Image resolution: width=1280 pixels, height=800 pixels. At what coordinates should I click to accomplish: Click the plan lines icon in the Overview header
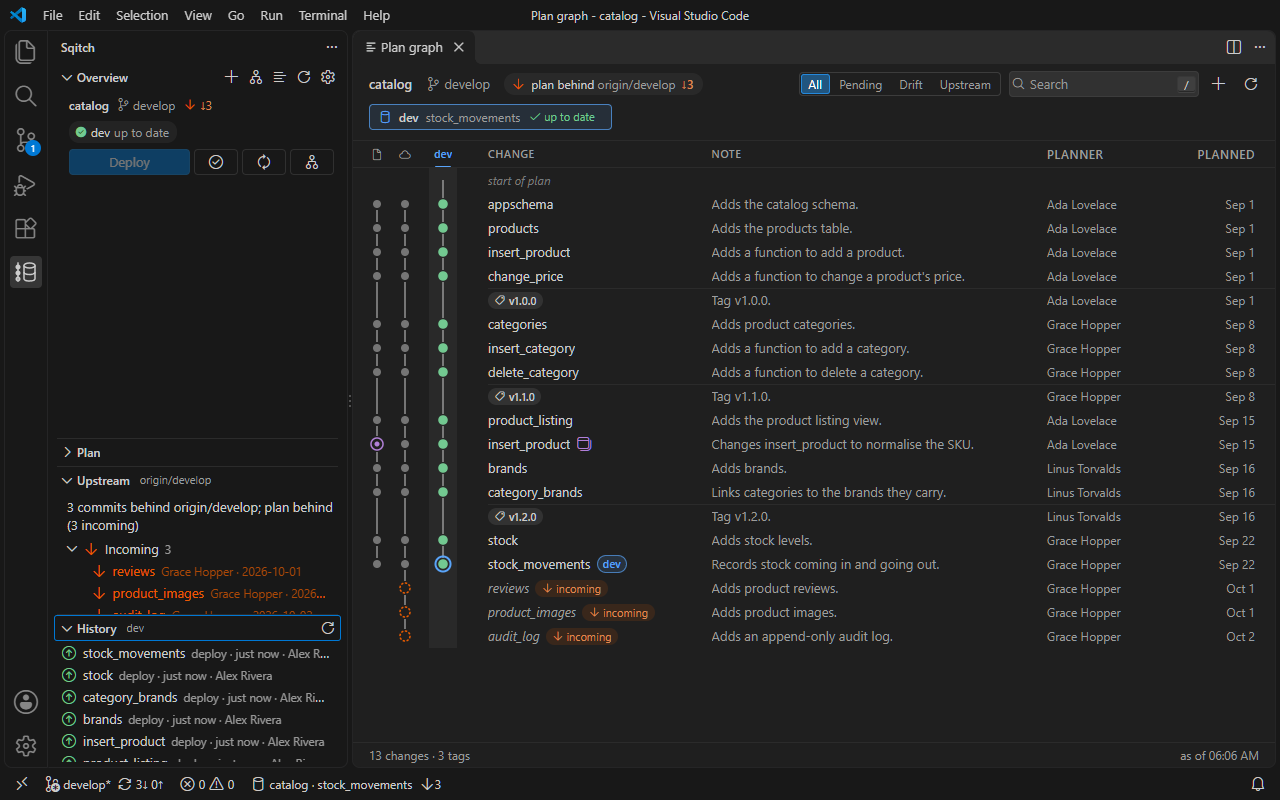pos(280,77)
